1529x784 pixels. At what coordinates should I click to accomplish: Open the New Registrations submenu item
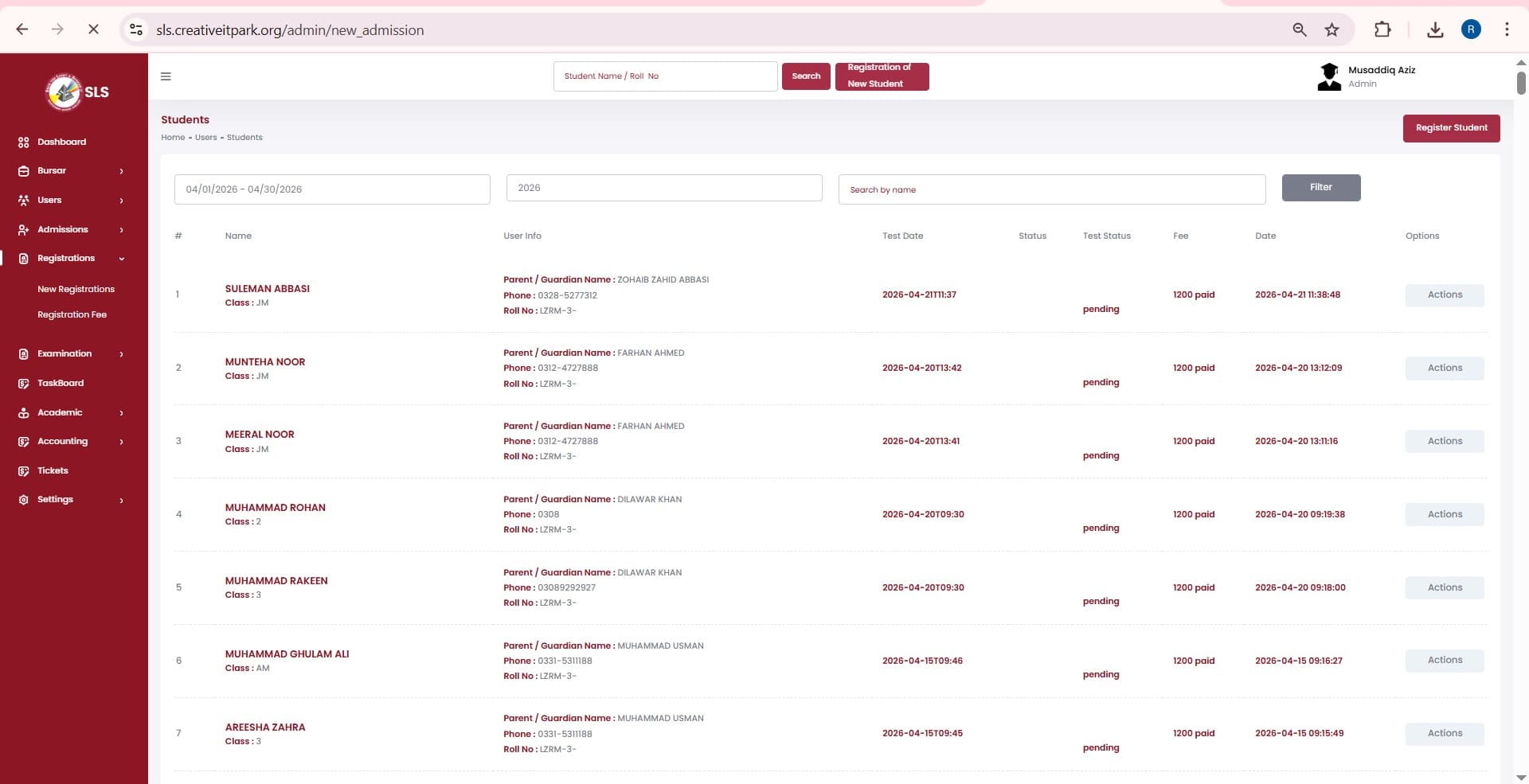tap(76, 290)
